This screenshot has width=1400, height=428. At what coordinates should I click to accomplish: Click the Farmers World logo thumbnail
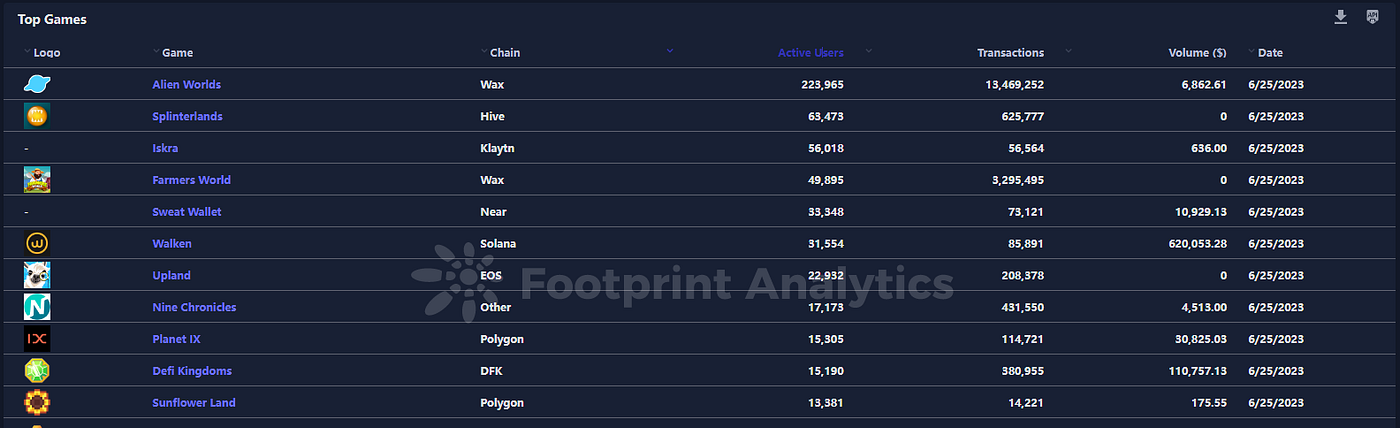[x=37, y=180]
